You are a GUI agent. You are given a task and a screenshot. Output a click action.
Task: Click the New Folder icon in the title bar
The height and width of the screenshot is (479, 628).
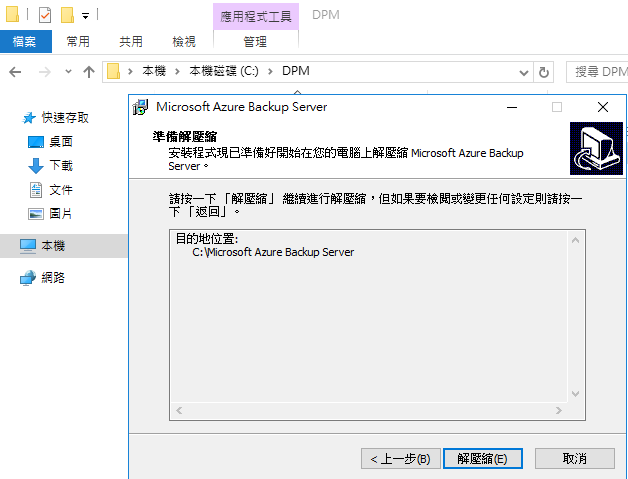67,15
